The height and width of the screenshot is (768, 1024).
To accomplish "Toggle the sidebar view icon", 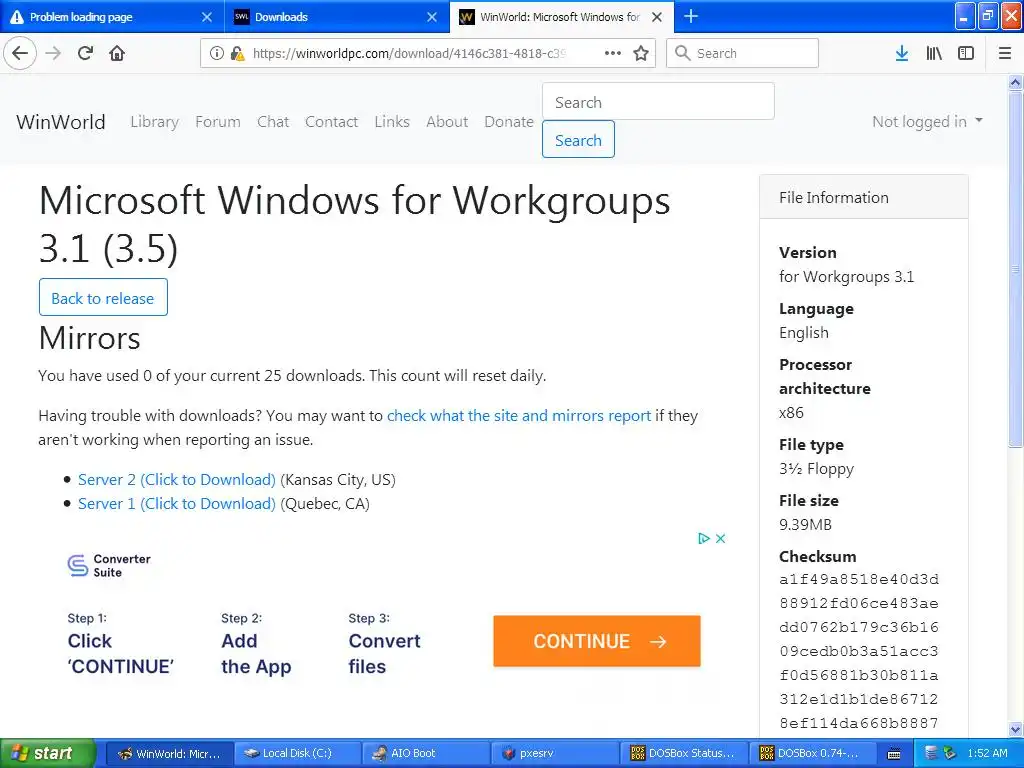I will [x=966, y=54].
